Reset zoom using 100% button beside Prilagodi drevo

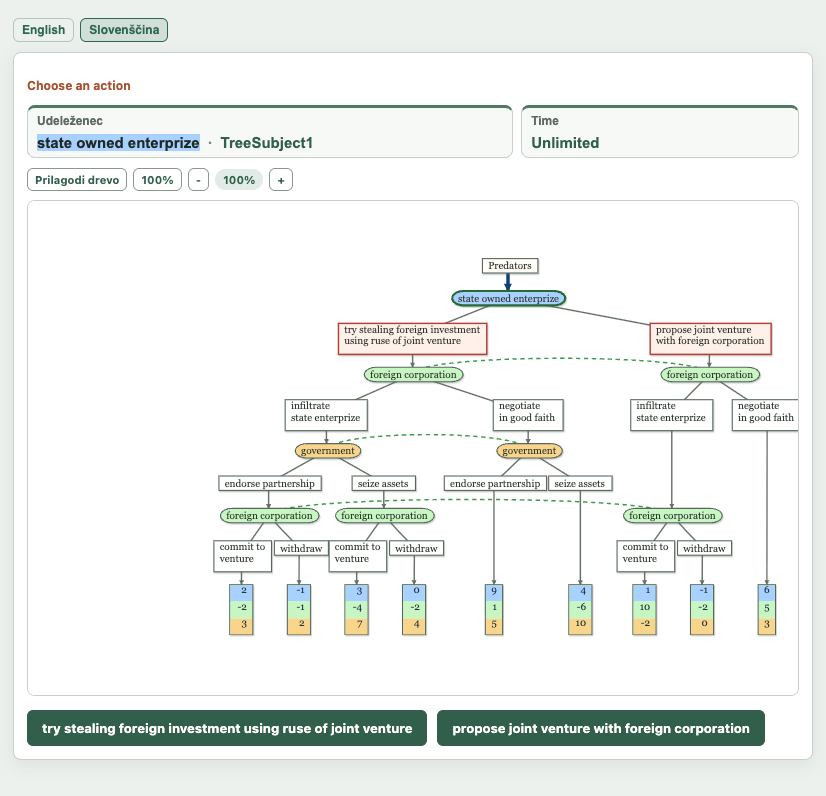coord(157,180)
